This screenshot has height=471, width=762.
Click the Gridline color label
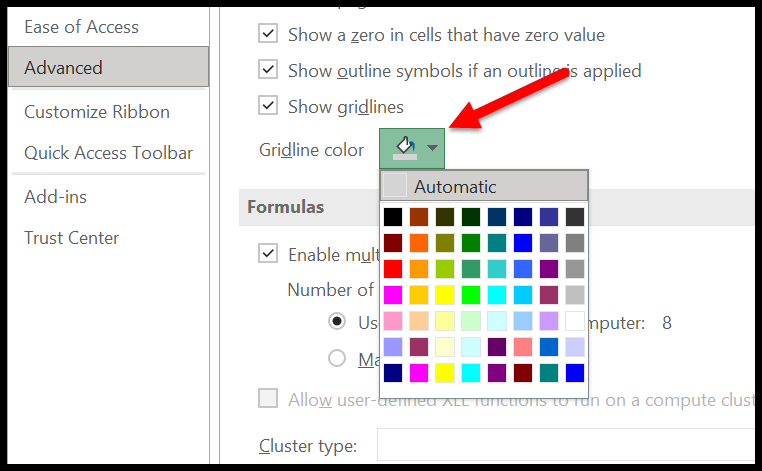312,150
